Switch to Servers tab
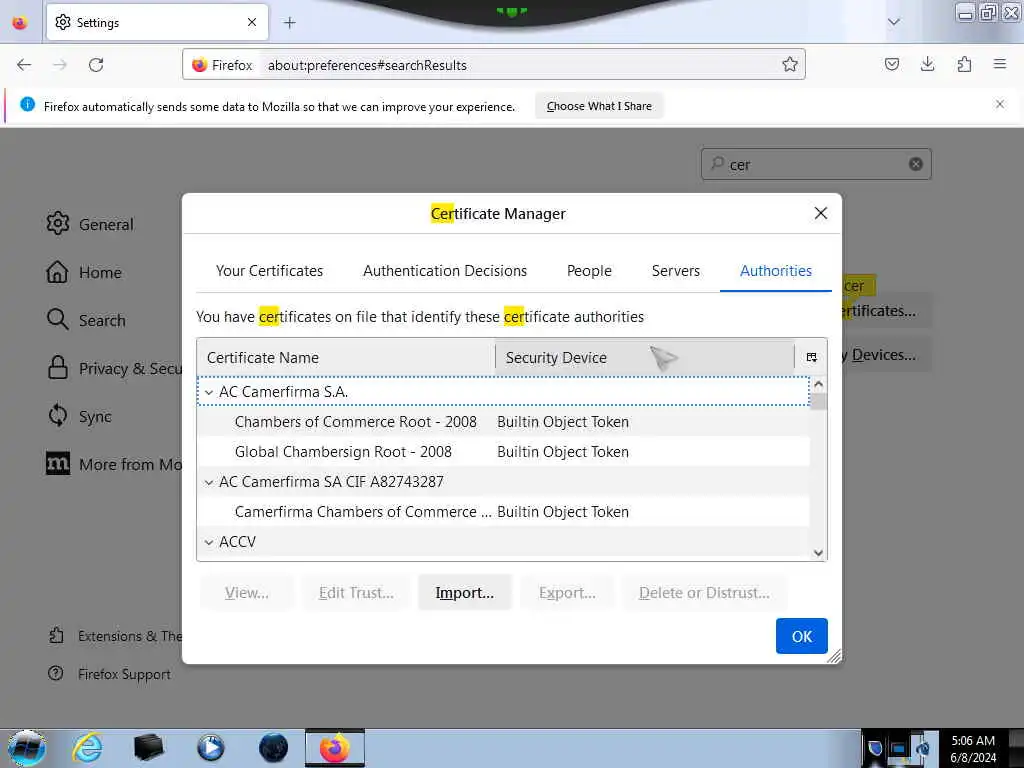 [x=675, y=270]
